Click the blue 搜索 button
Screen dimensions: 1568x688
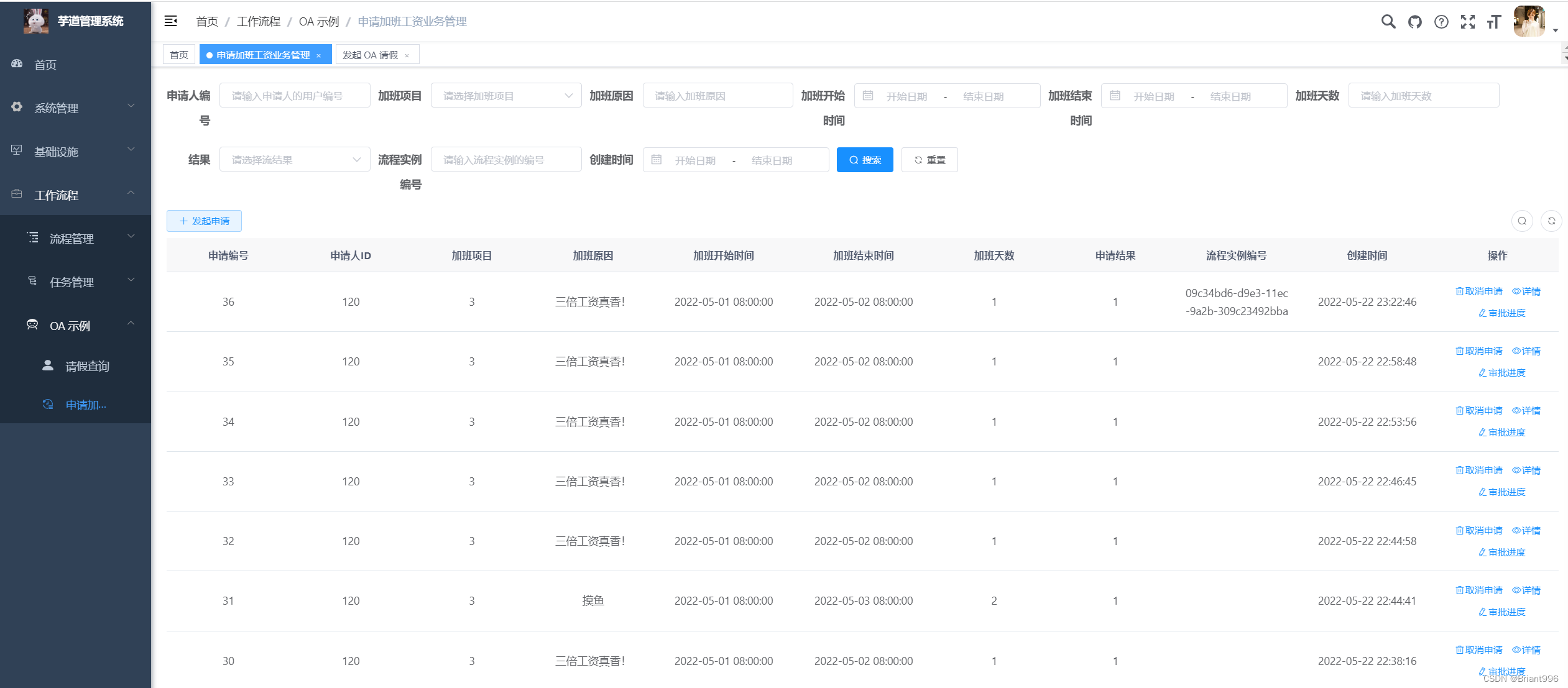[x=864, y=160]
